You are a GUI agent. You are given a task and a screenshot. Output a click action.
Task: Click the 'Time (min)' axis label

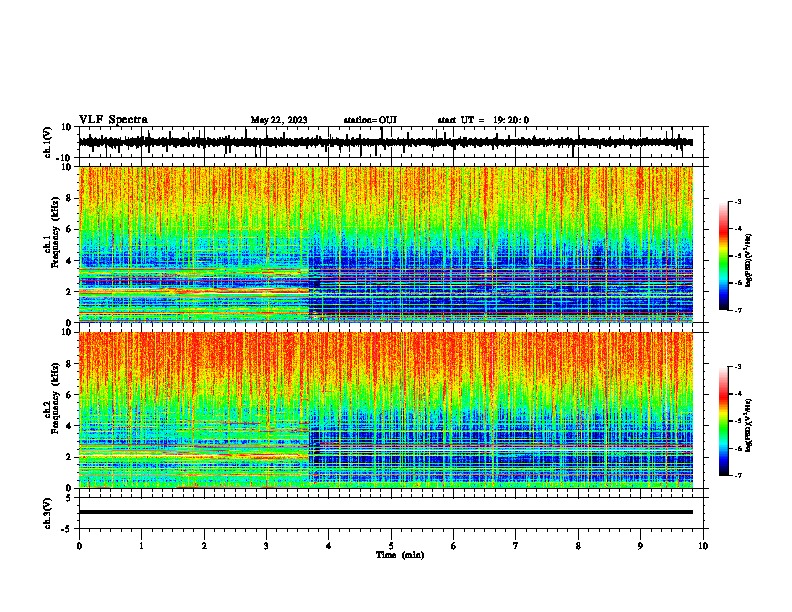click(x=400, y=555)
